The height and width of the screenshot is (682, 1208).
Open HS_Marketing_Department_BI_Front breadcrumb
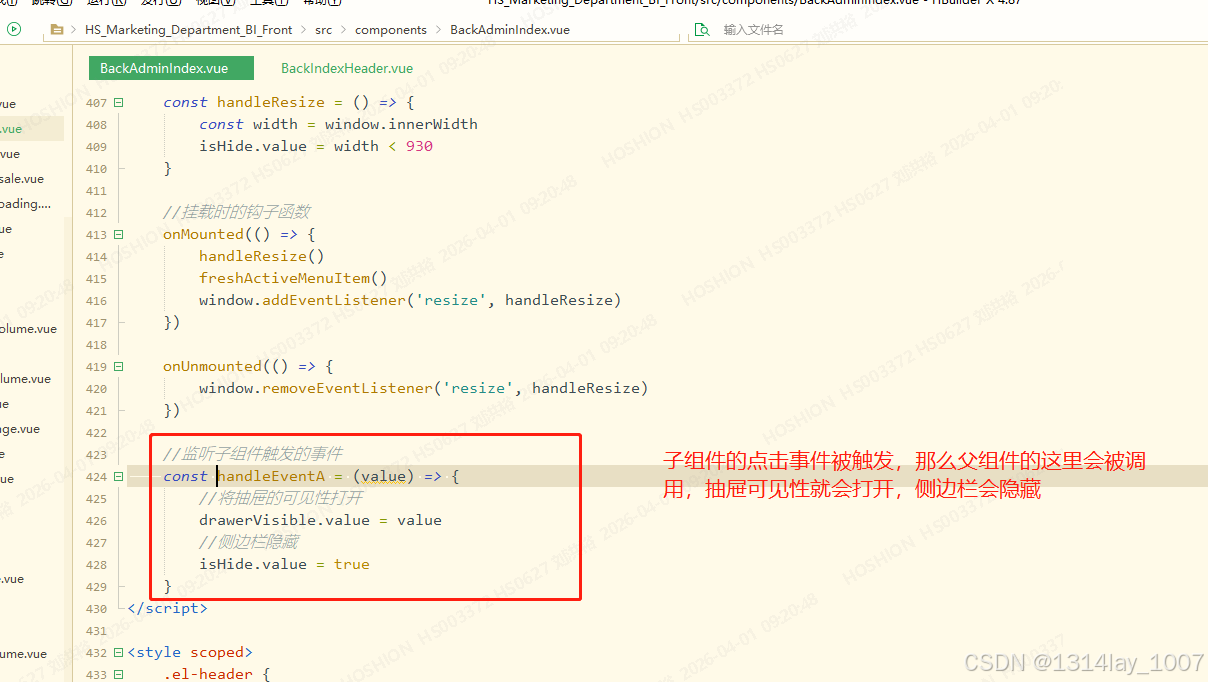(188, 30)
